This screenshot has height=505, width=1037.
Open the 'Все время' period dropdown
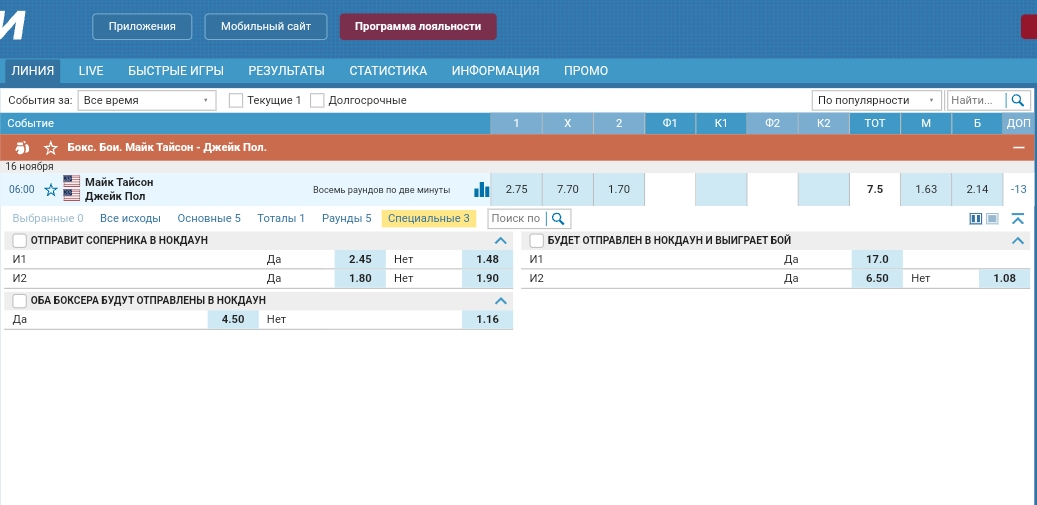(x=147, y=100)
